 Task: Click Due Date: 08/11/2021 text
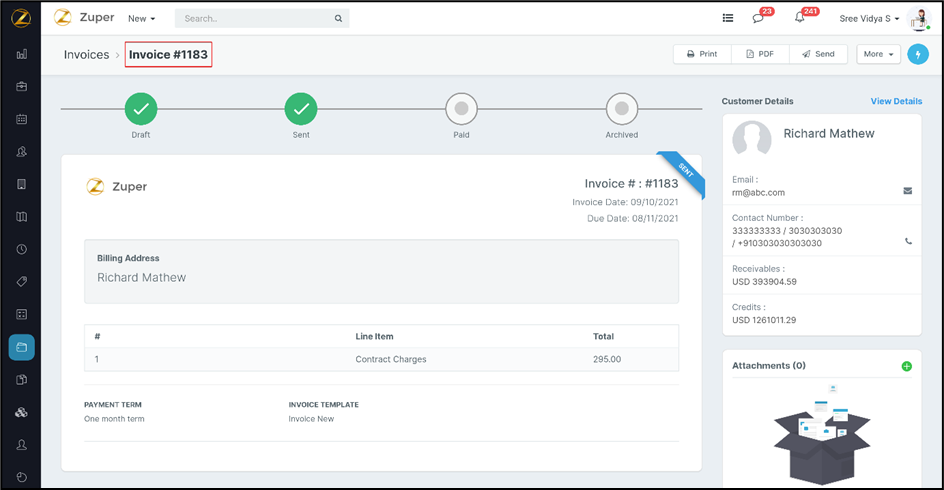[x=633, y=219]
